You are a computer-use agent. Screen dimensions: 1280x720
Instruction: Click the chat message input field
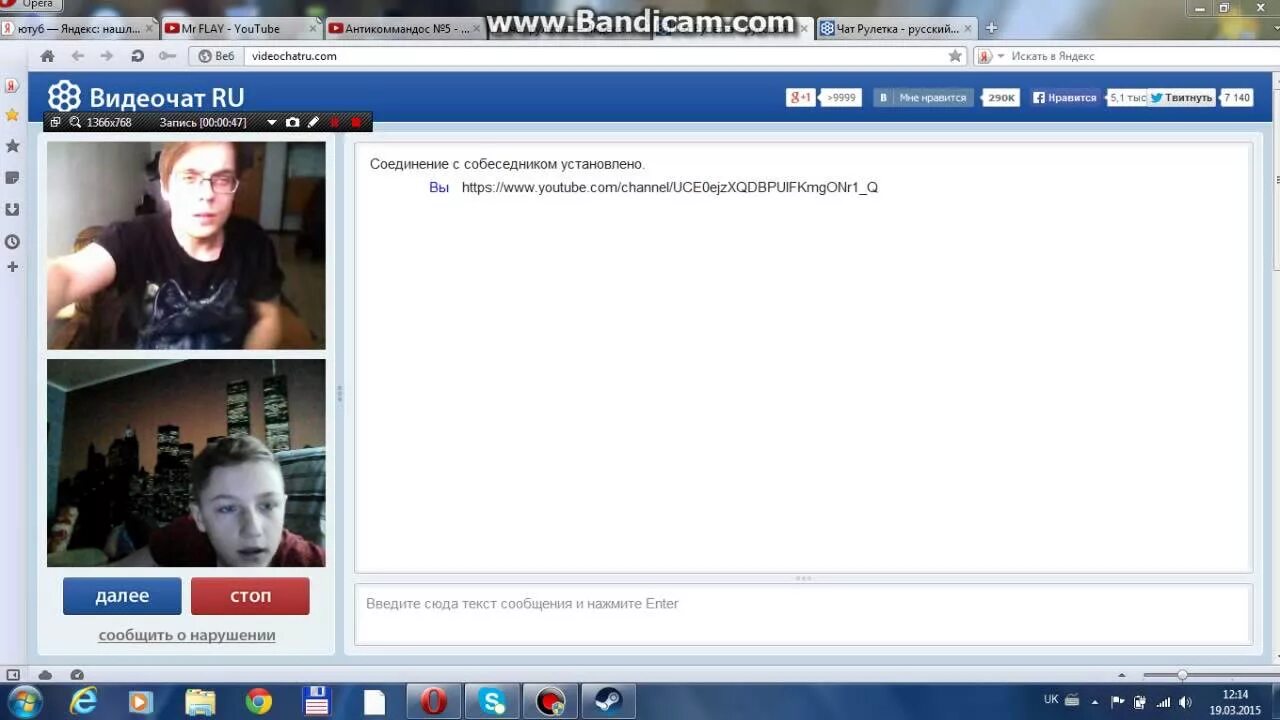tap(803, 614)
